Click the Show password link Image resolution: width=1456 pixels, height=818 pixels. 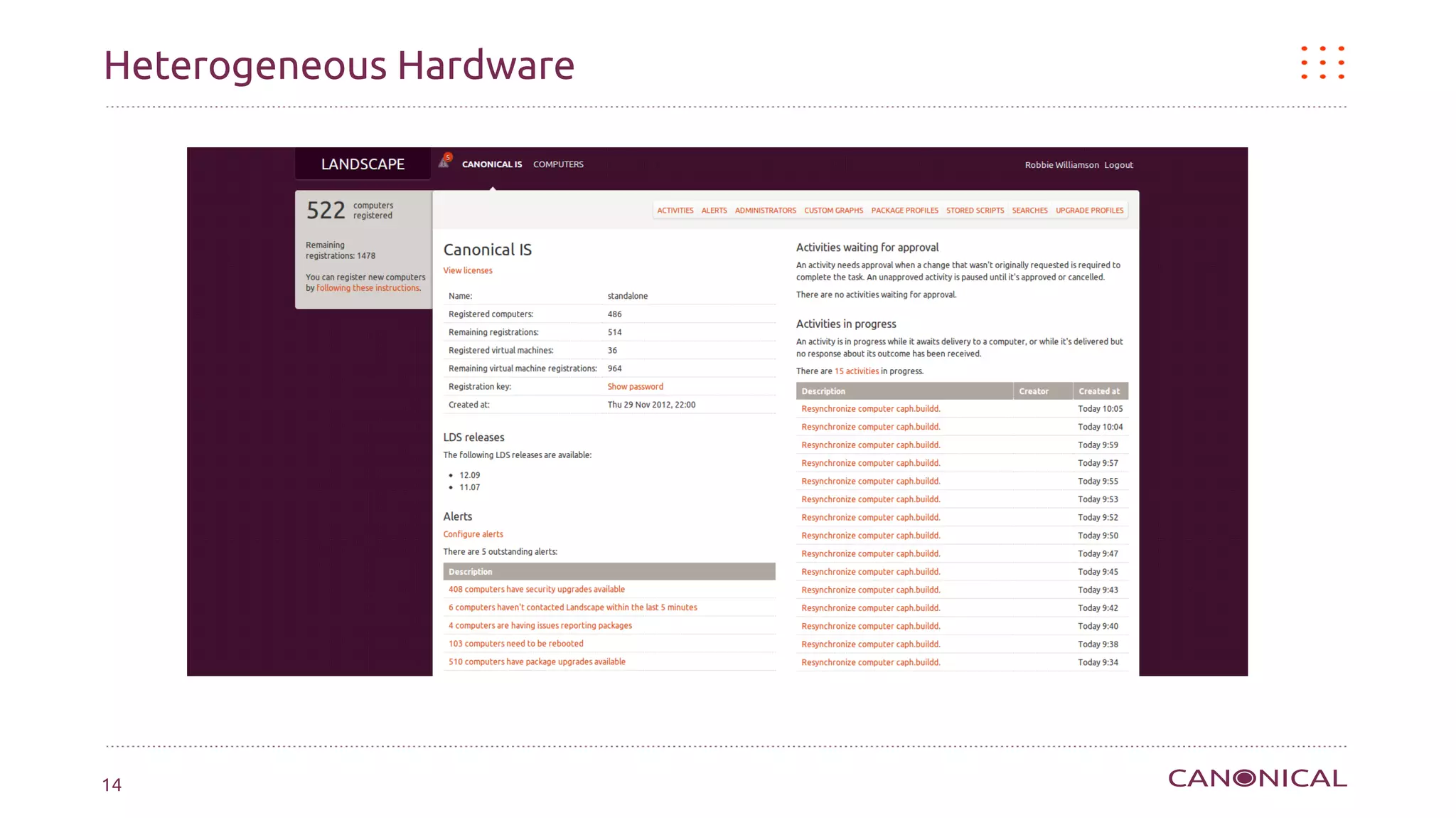[635, 387]
